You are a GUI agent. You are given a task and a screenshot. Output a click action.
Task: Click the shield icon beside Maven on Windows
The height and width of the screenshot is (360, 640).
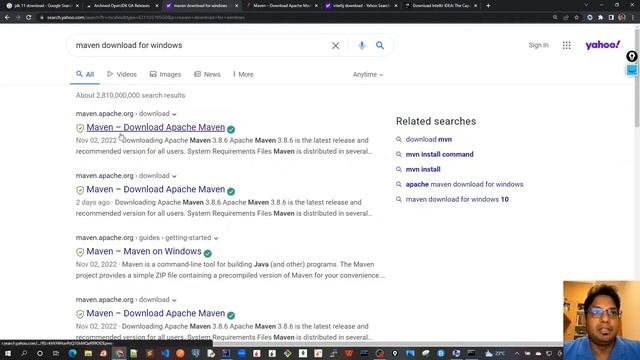[80, 252]
